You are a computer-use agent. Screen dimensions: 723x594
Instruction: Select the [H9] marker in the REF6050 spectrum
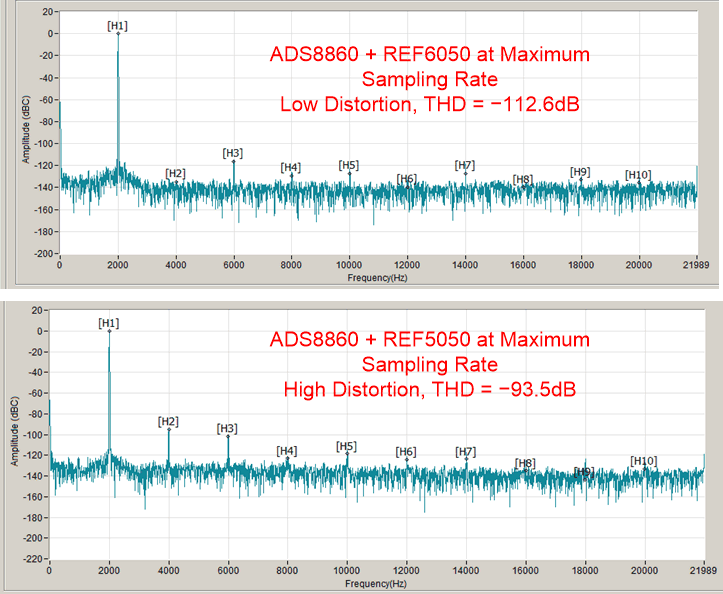pyautogui.click(x=580, y=172)
